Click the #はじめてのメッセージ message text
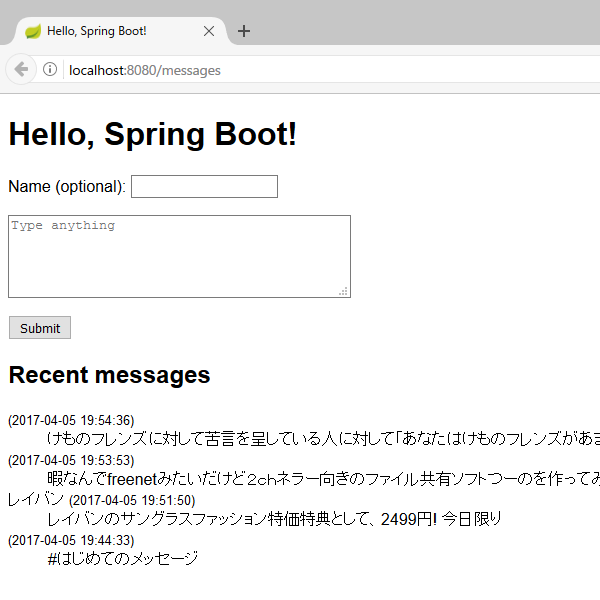The width and height of the screenshot is (600, 600). [x=122, y=558]
